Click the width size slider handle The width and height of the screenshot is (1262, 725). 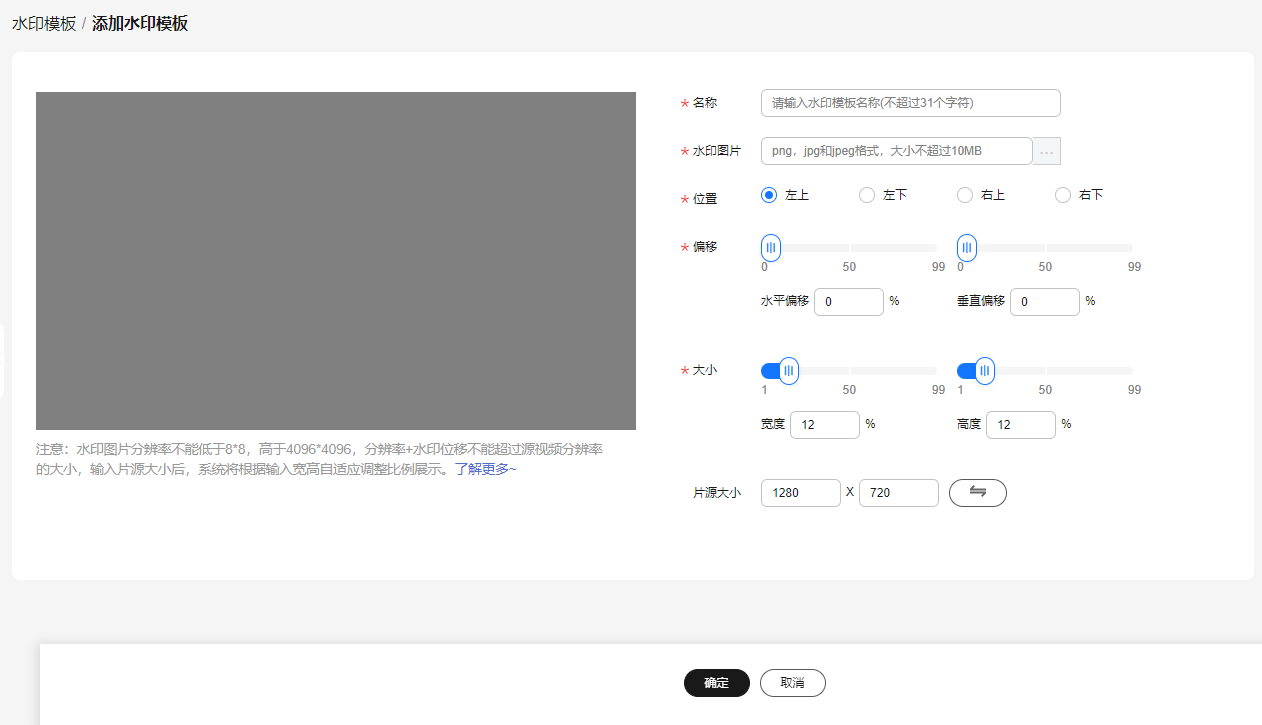pyautogui.click(x=789, y=371)
